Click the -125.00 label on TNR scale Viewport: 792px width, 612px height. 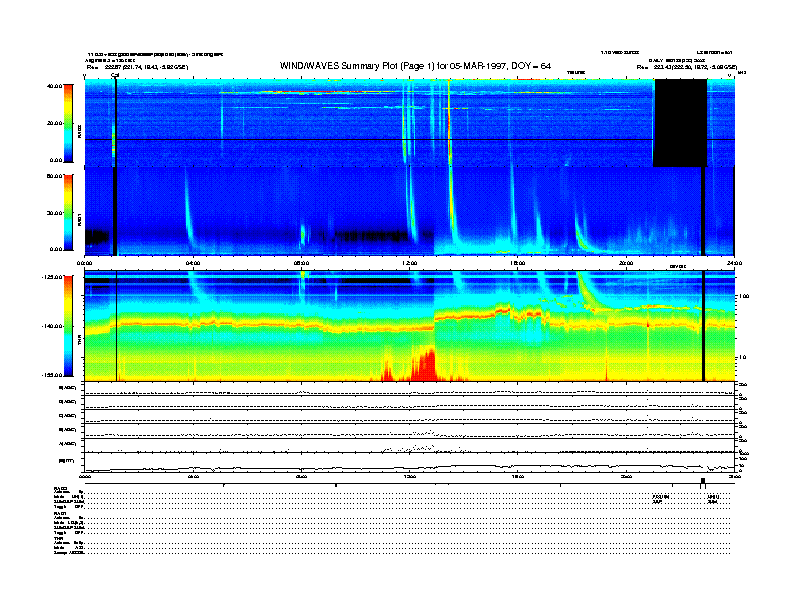click(x=53, y=277)
